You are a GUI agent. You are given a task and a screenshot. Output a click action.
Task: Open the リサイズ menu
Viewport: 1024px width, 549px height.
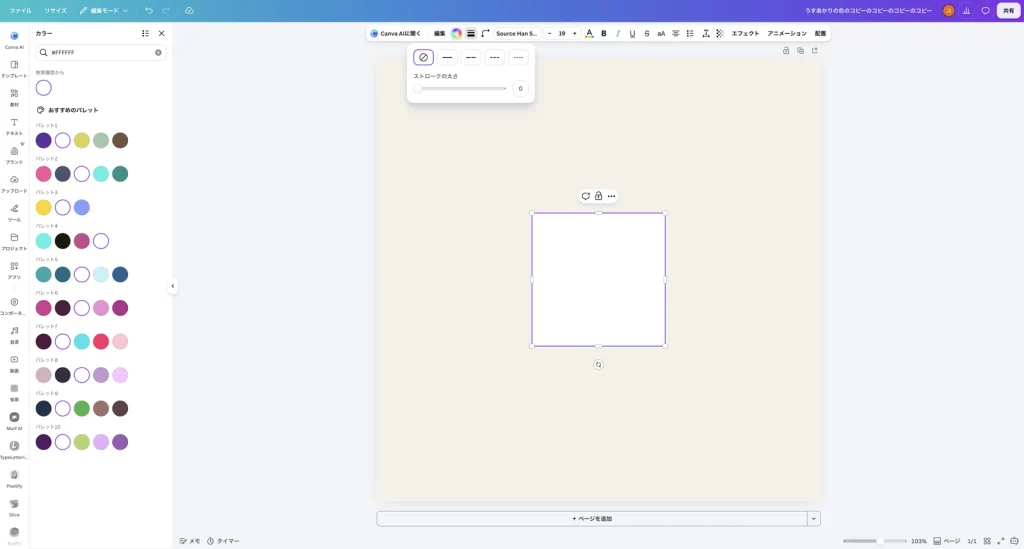[x=56, y=10]
